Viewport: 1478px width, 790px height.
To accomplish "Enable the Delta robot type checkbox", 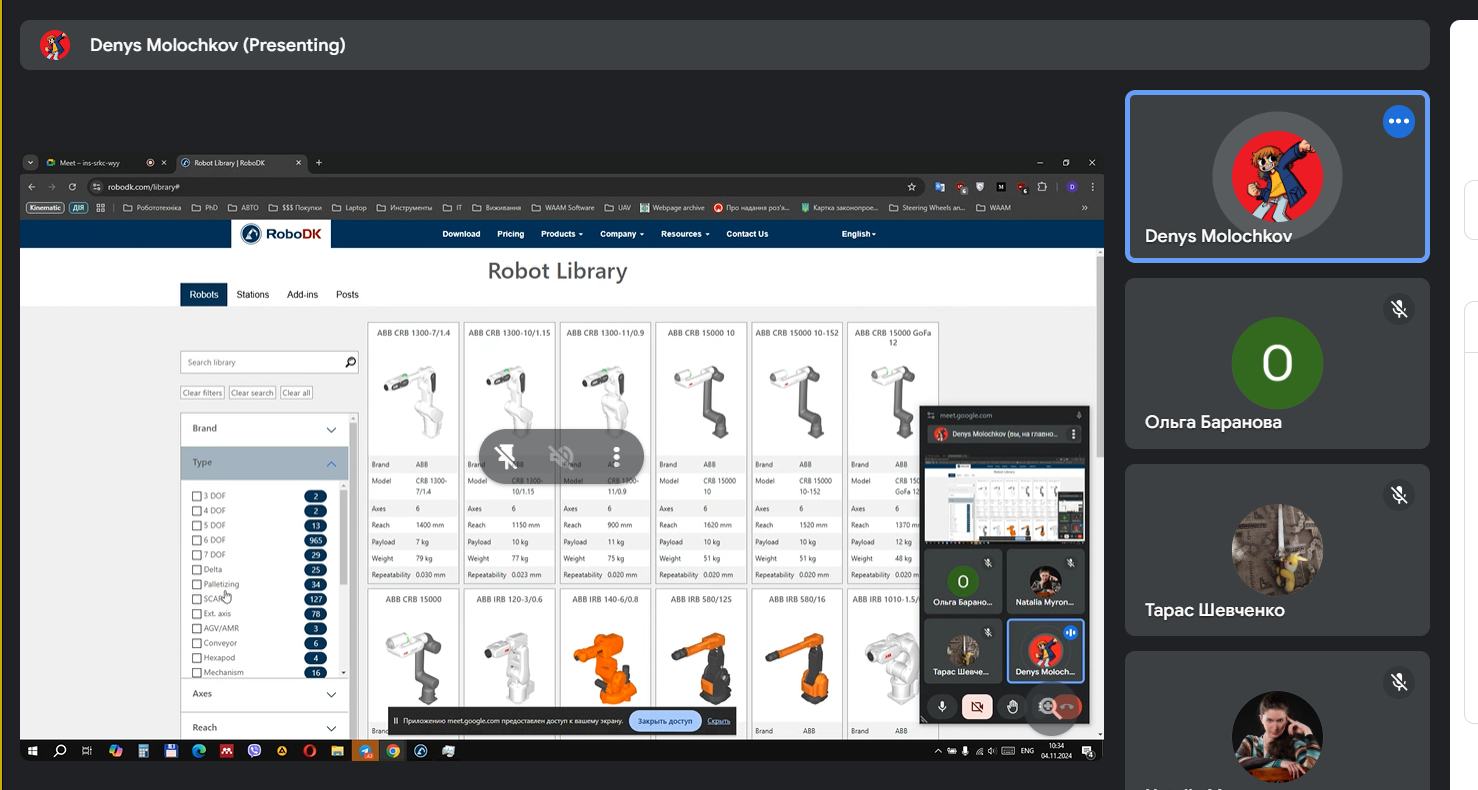I will point(197,570).
